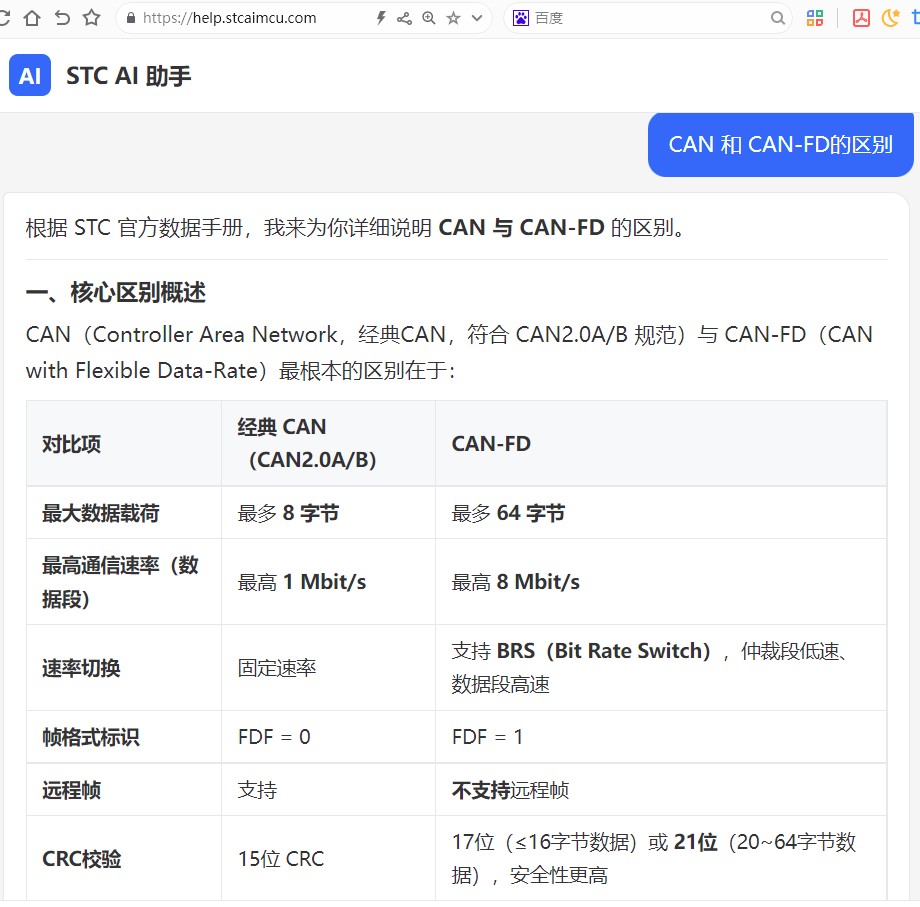Expand the address bar dropdown chevron
The width and height of the screenshot is (920, 907).
477,18
